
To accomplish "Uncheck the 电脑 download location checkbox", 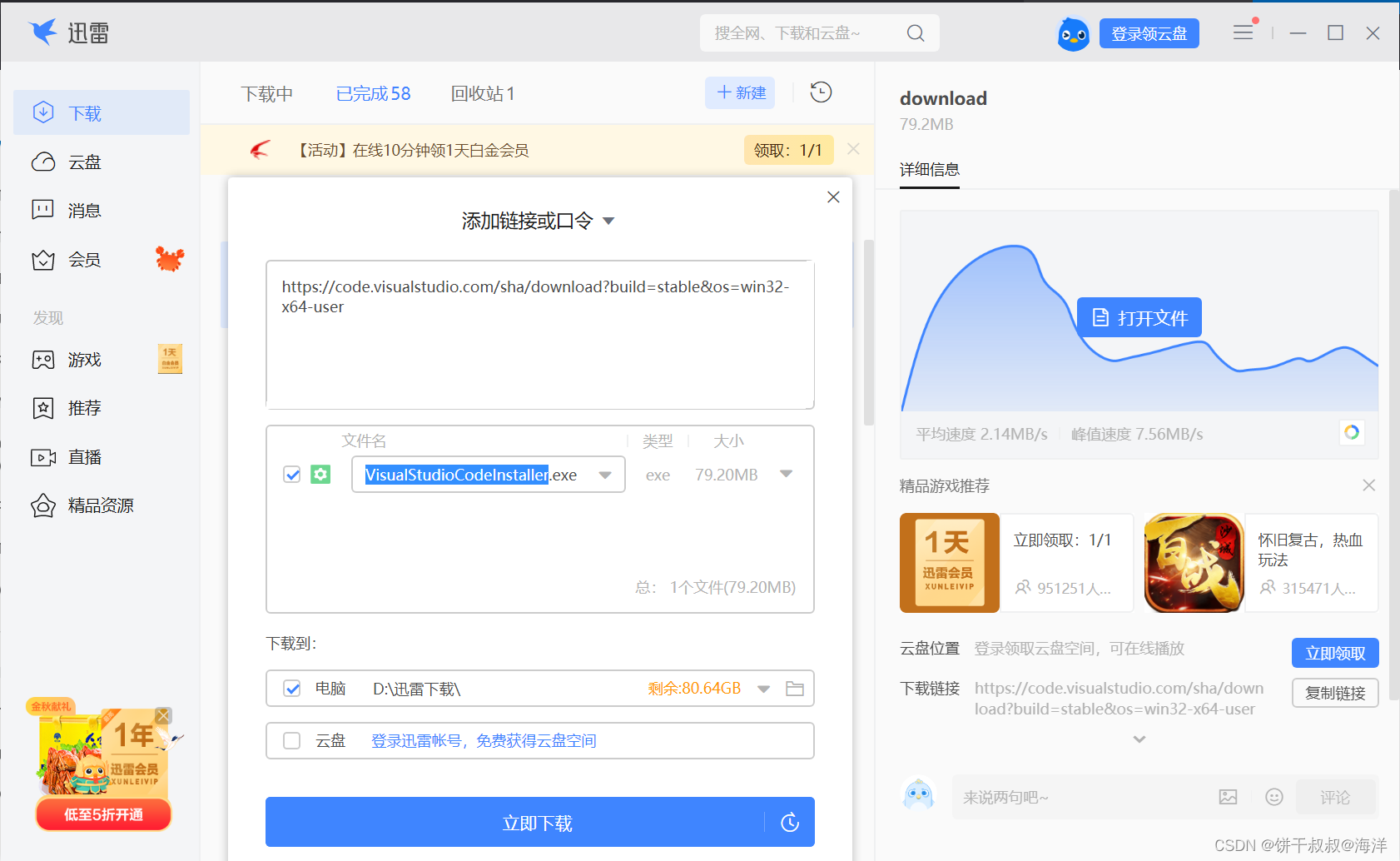I will (x=291, y=689).
